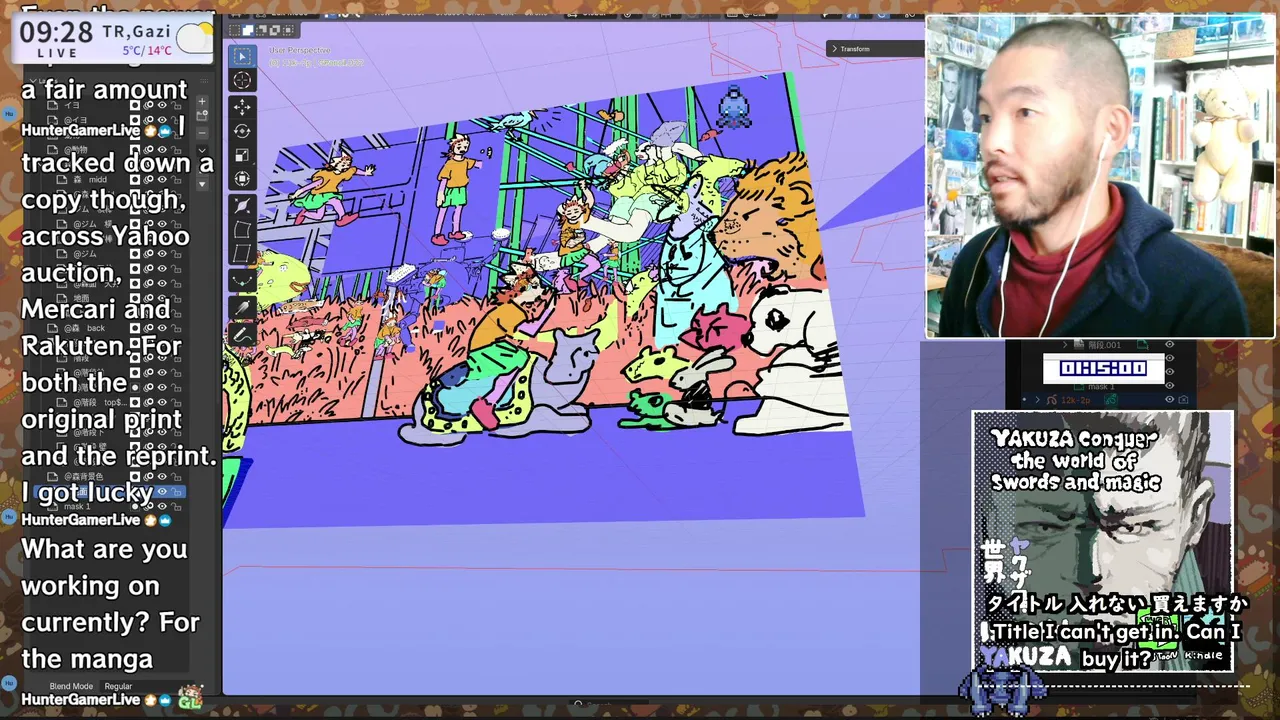Image resolution: width=1280 pixels, height=720 pixels.
Task: Select the Select Box tool
Action: point(242,56)
